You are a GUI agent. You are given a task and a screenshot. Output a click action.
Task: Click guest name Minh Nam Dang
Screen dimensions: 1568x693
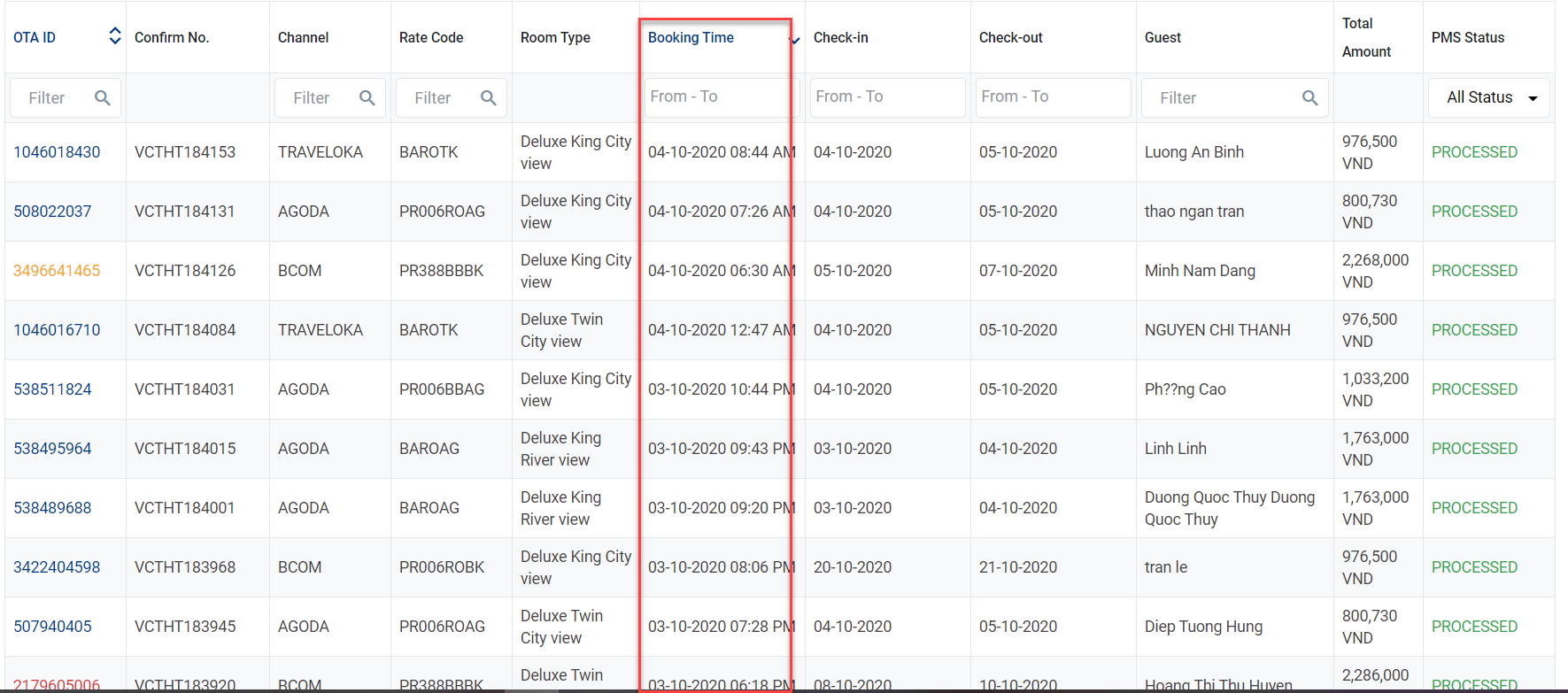pyautogui.click(x=1200, y=271)
